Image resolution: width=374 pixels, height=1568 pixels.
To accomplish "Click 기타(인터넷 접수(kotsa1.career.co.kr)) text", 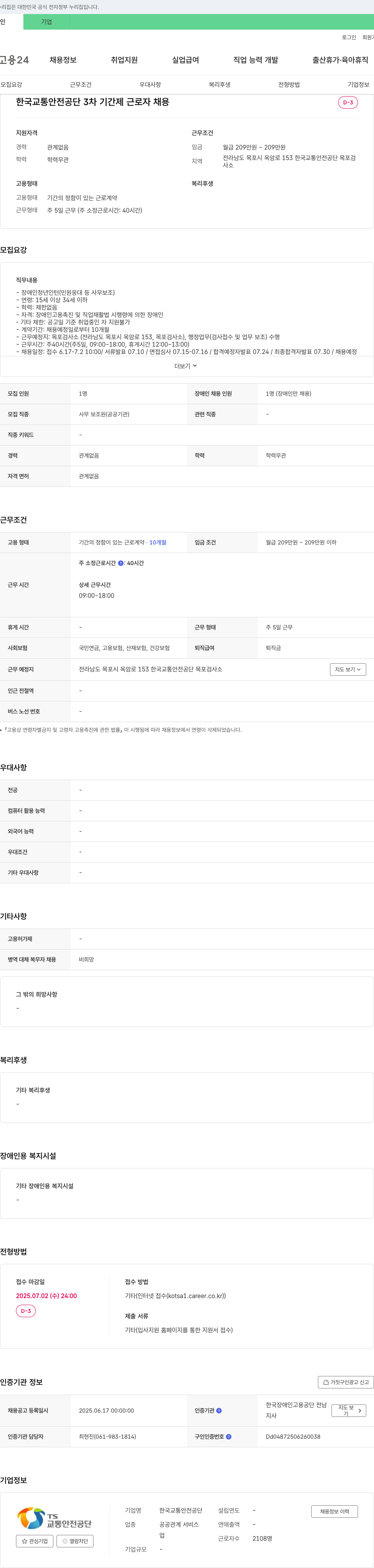I will 175,1296.
